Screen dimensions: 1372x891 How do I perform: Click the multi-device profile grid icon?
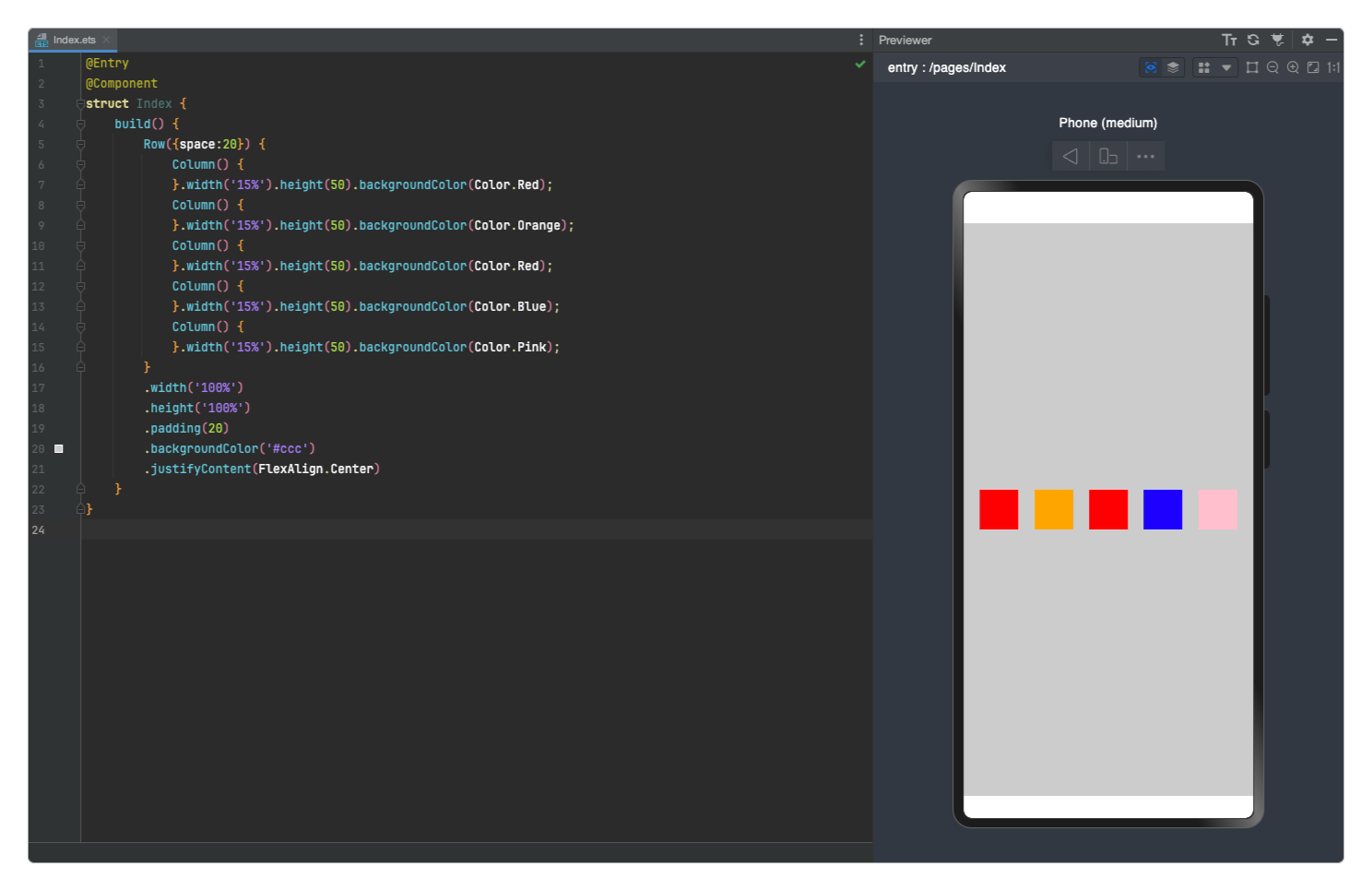point(1203,67)
